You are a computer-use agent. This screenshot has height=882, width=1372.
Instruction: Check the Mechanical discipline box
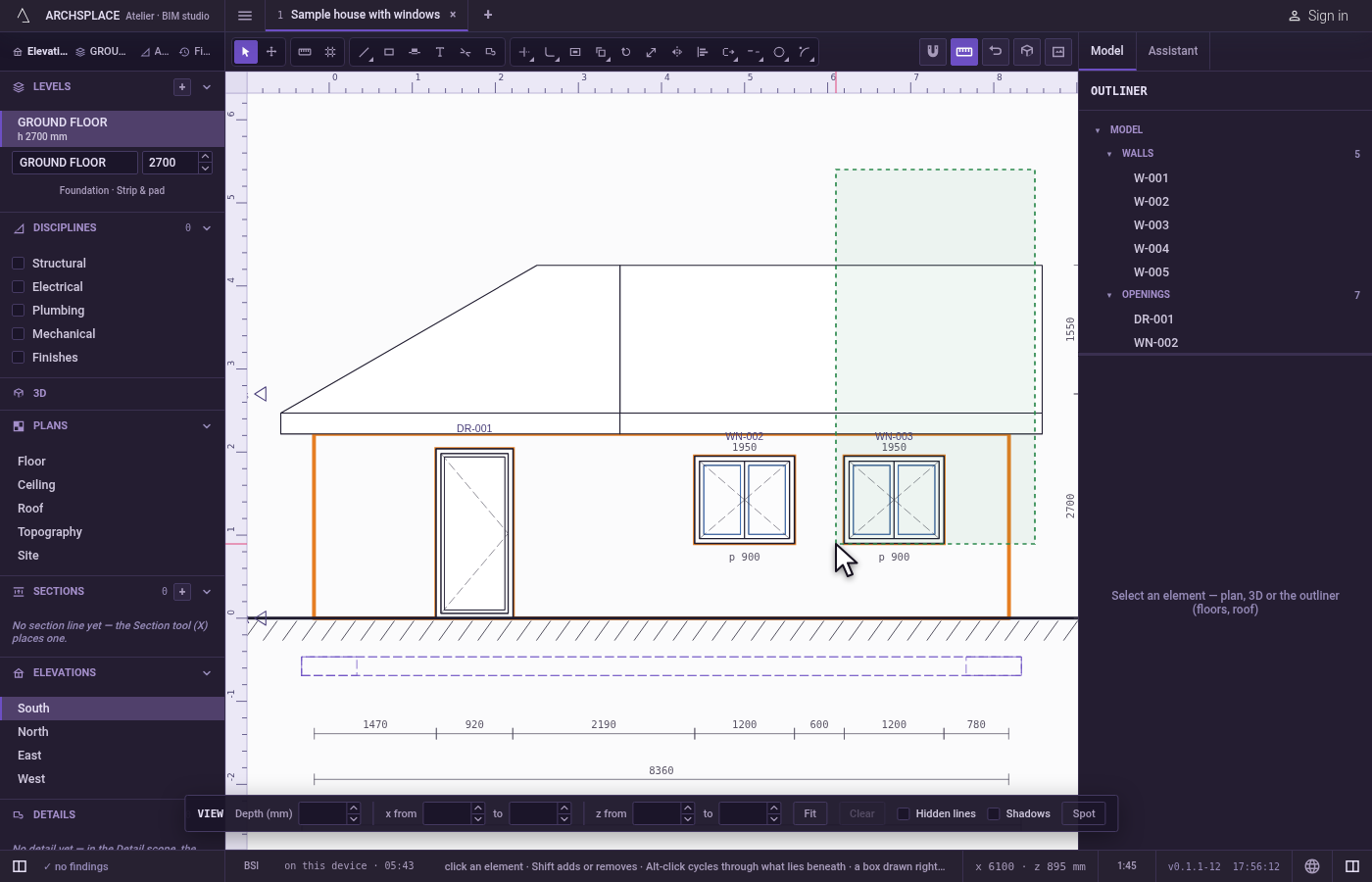coord(18,334)
